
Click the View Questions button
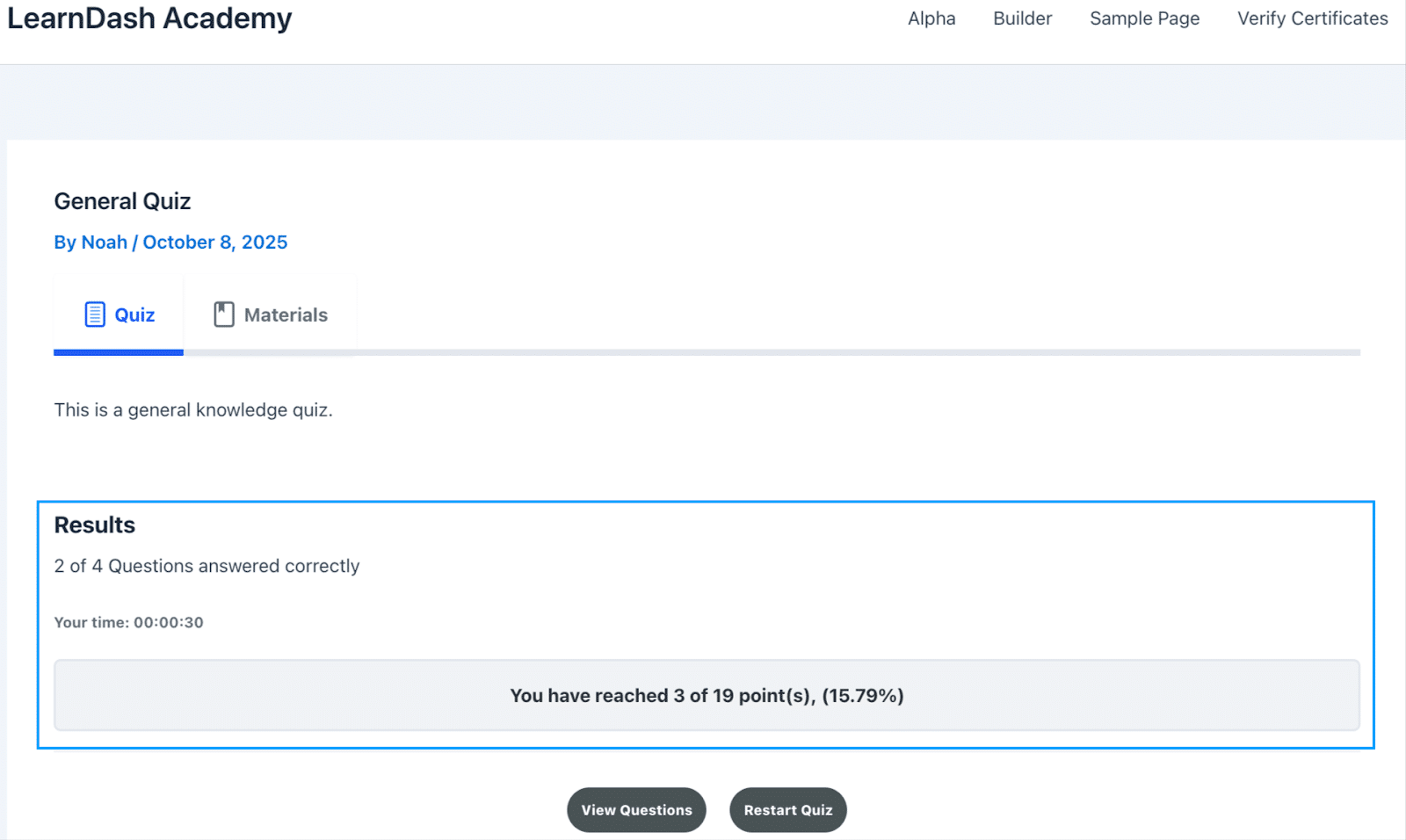637,810
